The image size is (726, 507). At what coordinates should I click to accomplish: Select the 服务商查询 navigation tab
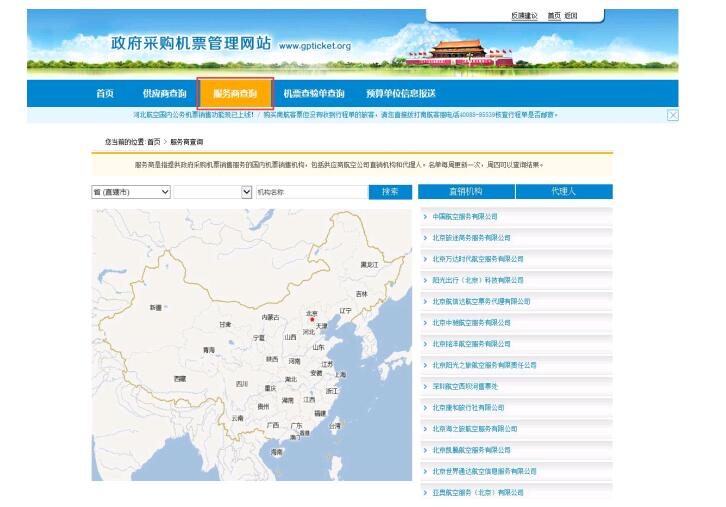[235, 94]
